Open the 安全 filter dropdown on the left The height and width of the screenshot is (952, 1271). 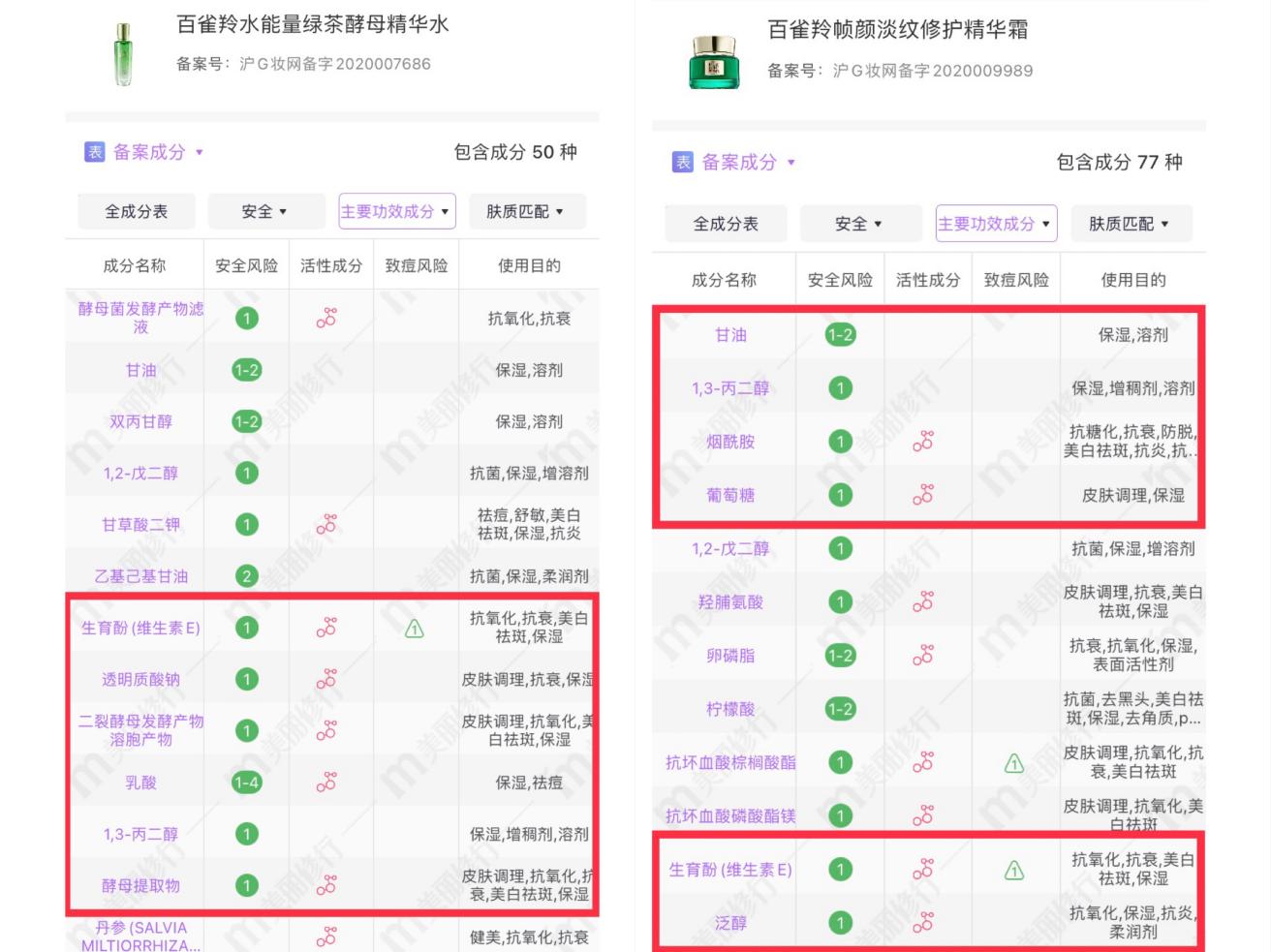[265, 211]
